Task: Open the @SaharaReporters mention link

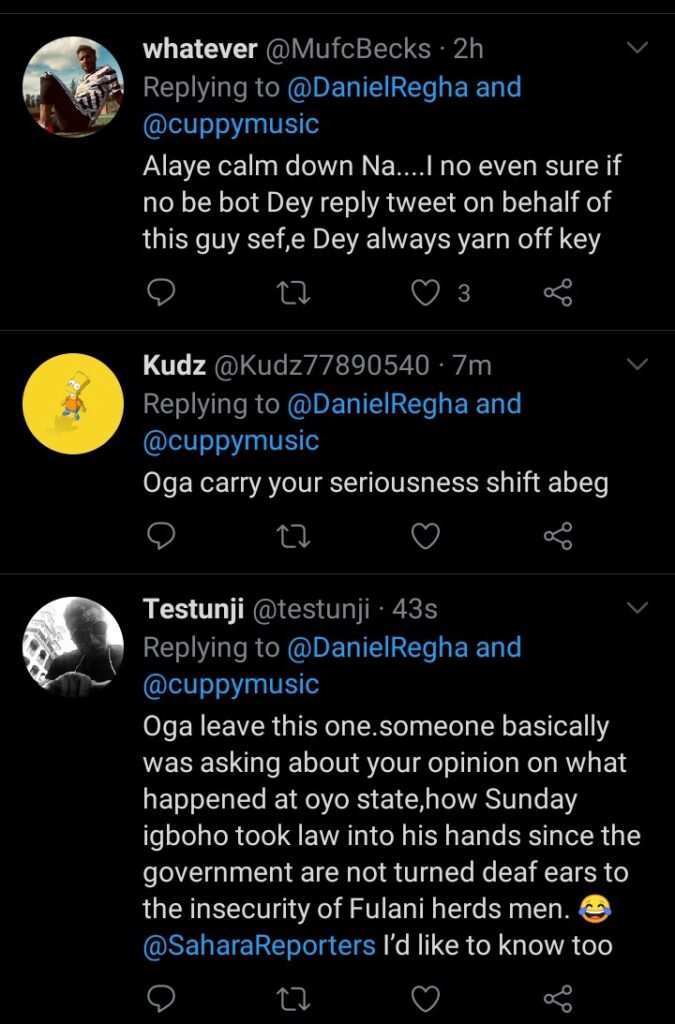Action: pyautogui.click(x=259, y=945)
